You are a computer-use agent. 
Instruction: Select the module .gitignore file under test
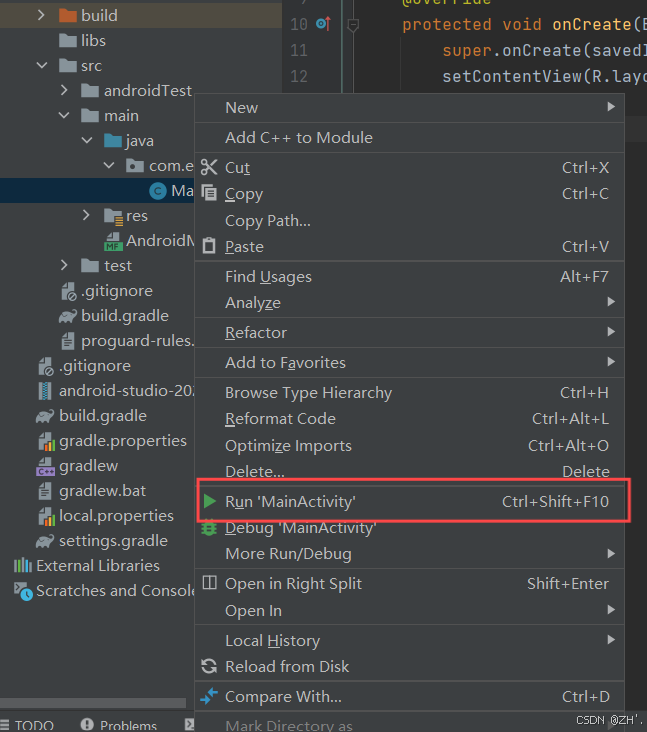[107, 291]
